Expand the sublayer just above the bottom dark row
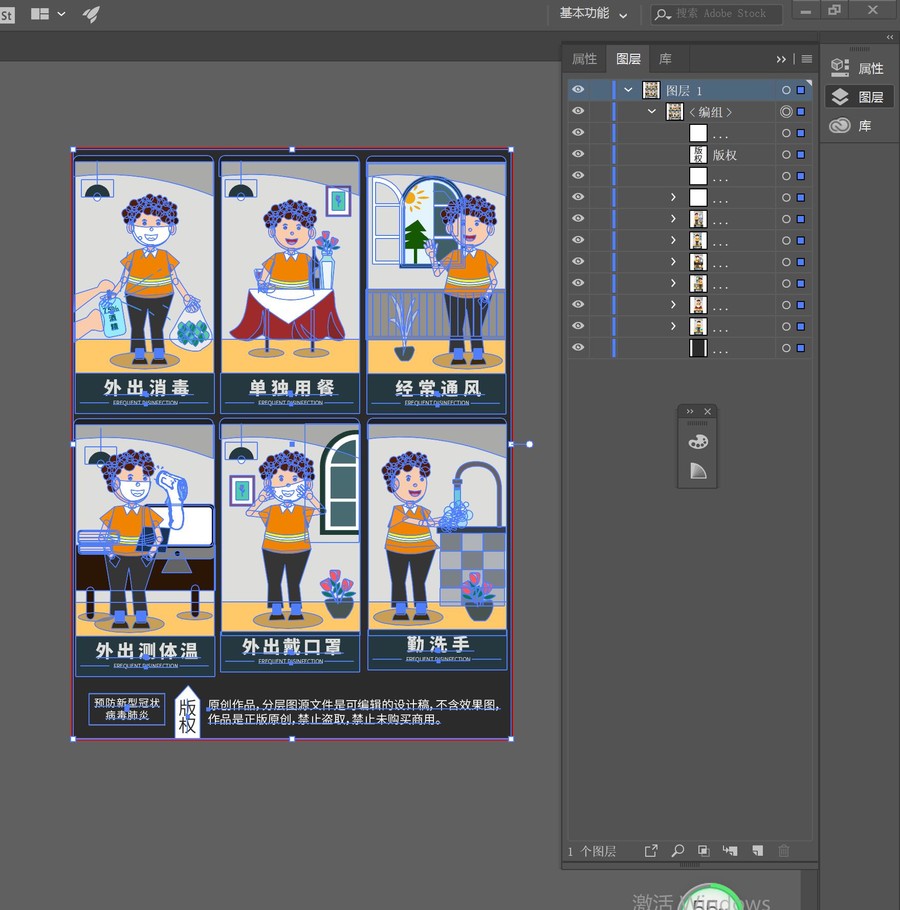The image size is (900, 910). click(673, 326)
